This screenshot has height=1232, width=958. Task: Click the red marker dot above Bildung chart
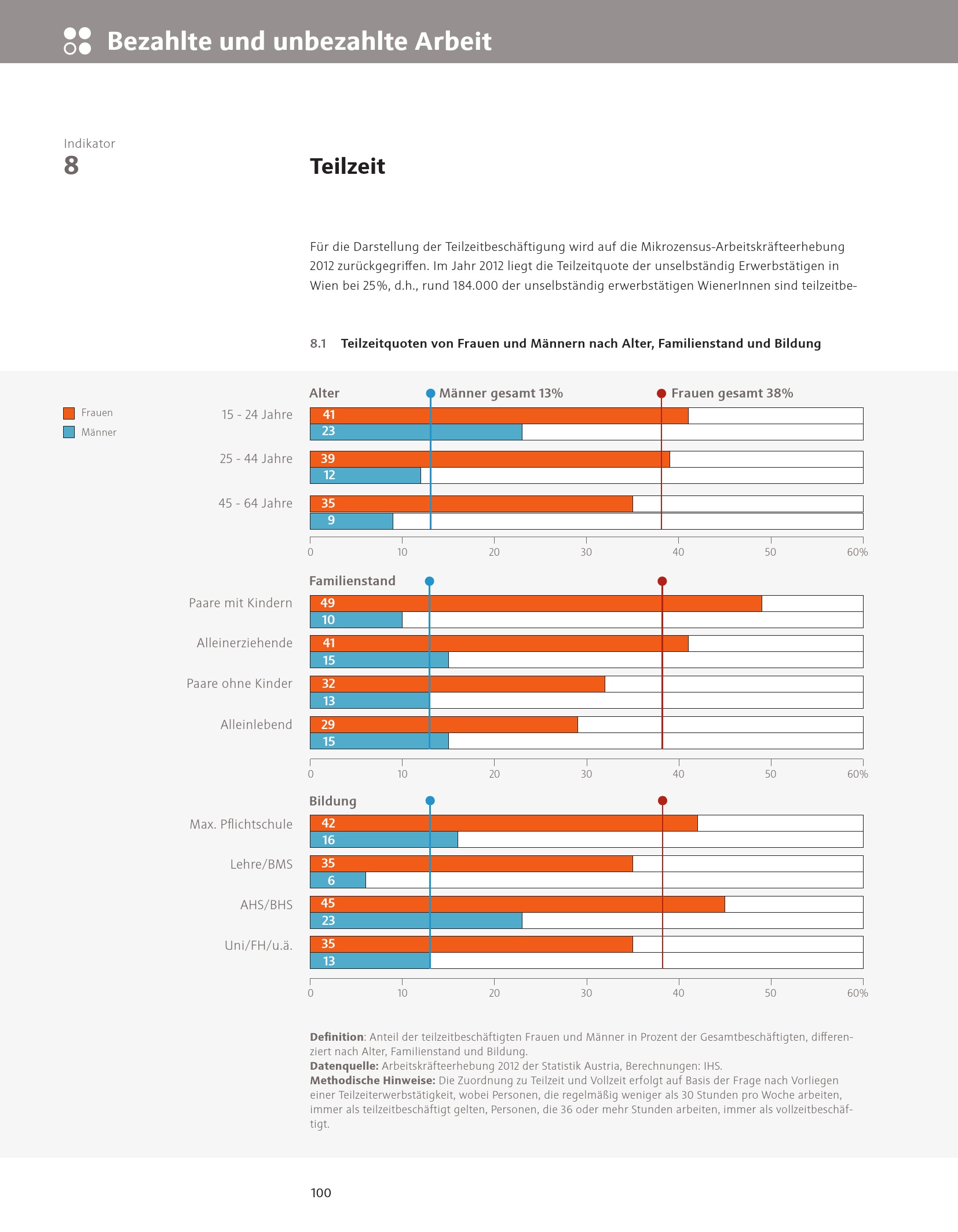pos(663,801)
